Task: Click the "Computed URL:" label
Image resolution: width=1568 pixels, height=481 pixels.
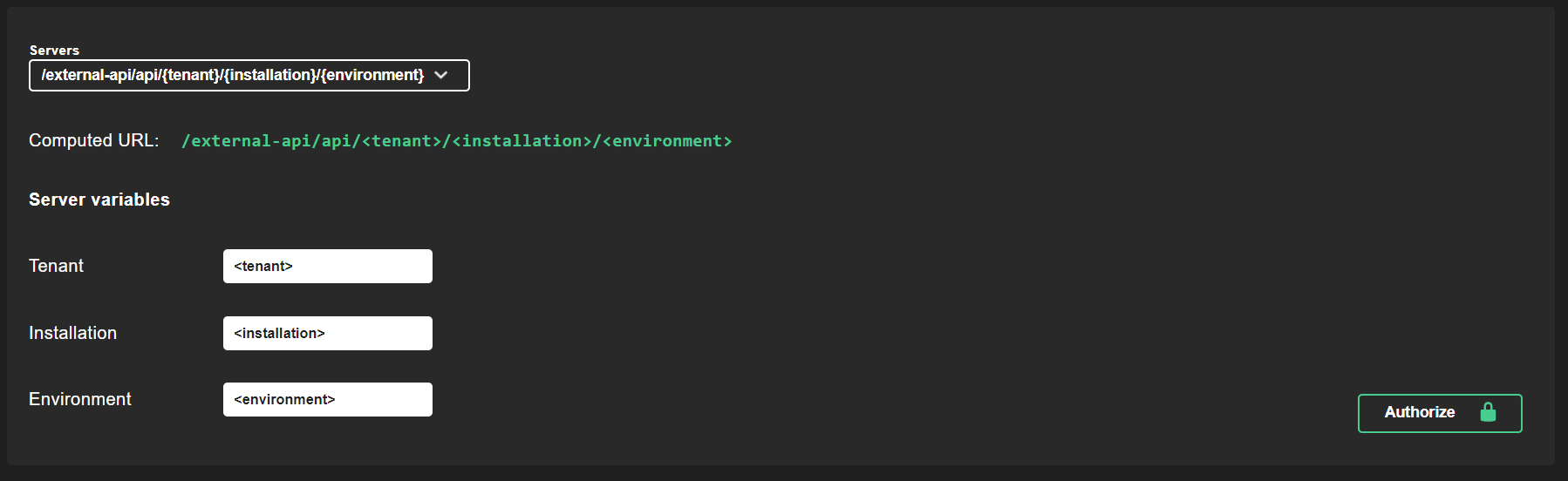Action: click(94, 141)
